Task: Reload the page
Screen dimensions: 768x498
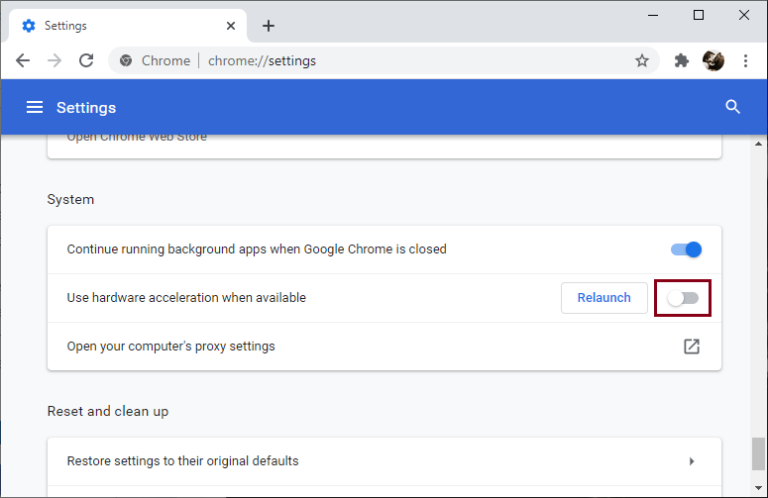Action: pyautogui.click(x=86, y=61)
